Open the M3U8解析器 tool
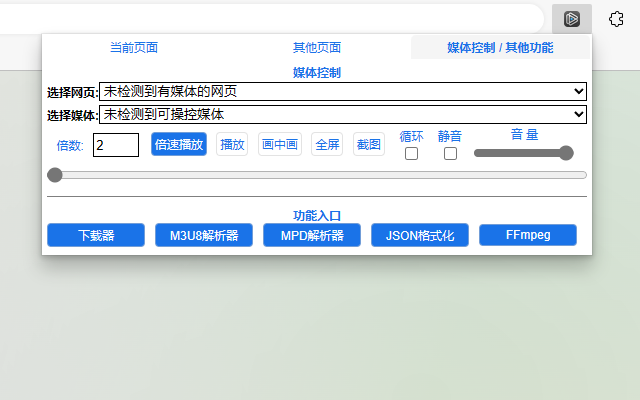640x400 pixels. [x=204, y=235]
